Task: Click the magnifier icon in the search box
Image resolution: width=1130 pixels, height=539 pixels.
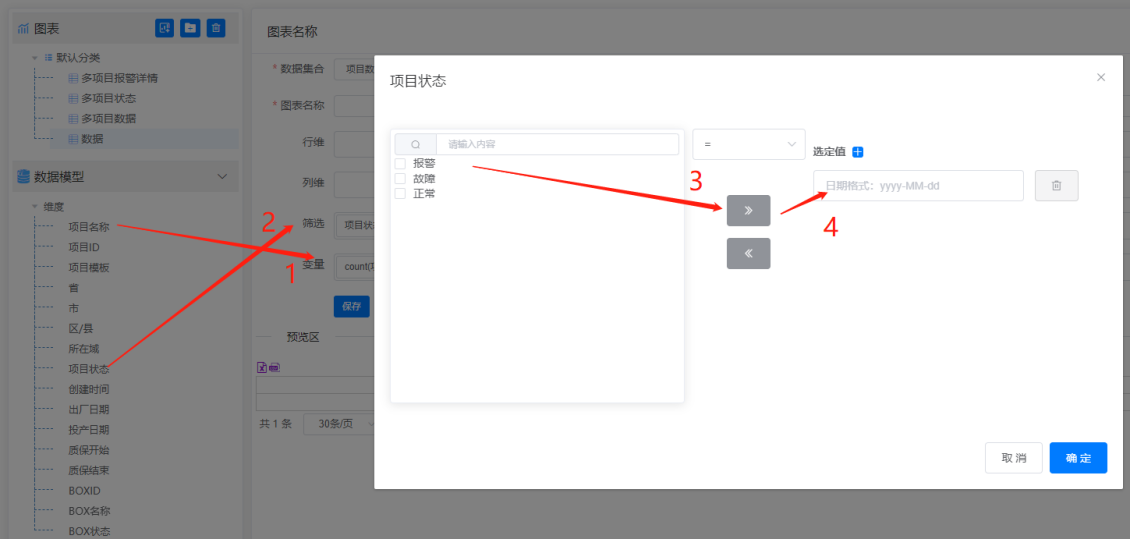Action: click(x=415, y=145)
